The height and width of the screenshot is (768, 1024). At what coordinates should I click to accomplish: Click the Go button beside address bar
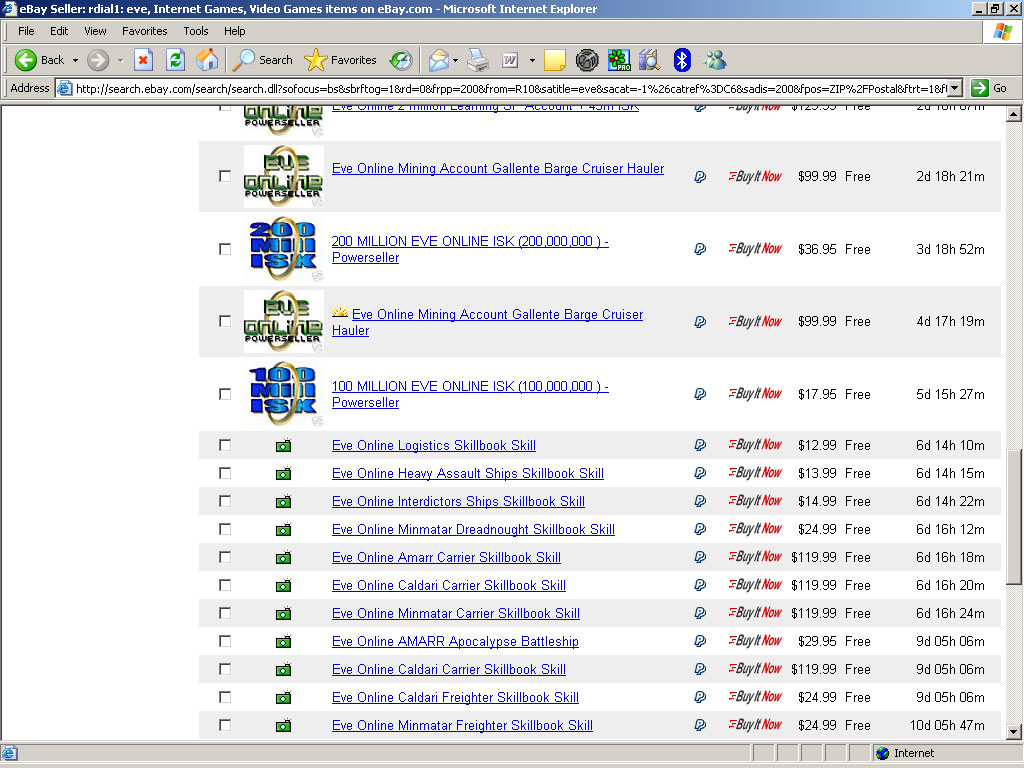[989, 88]
